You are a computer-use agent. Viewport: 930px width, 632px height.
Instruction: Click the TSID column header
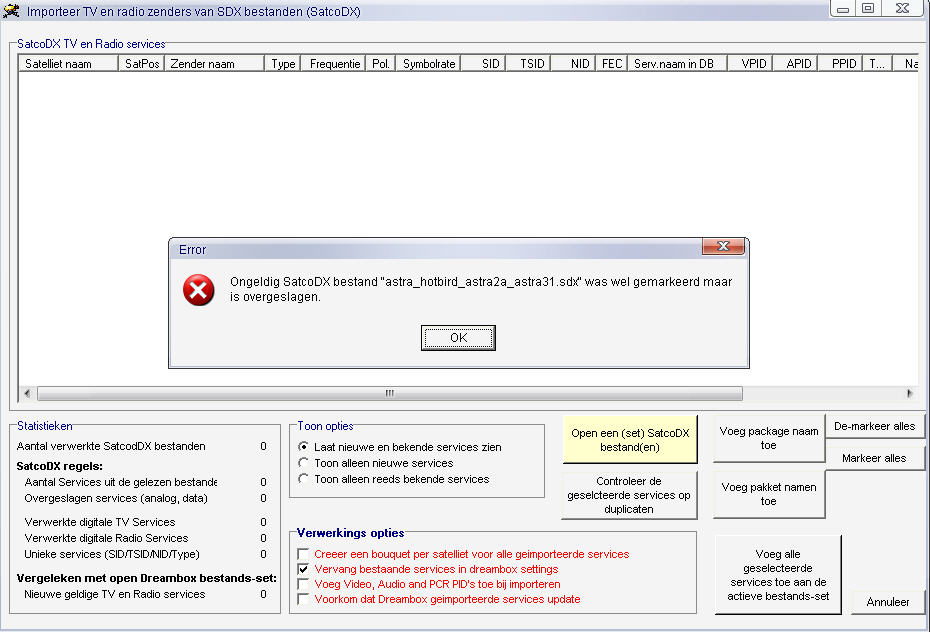(528, 63)
